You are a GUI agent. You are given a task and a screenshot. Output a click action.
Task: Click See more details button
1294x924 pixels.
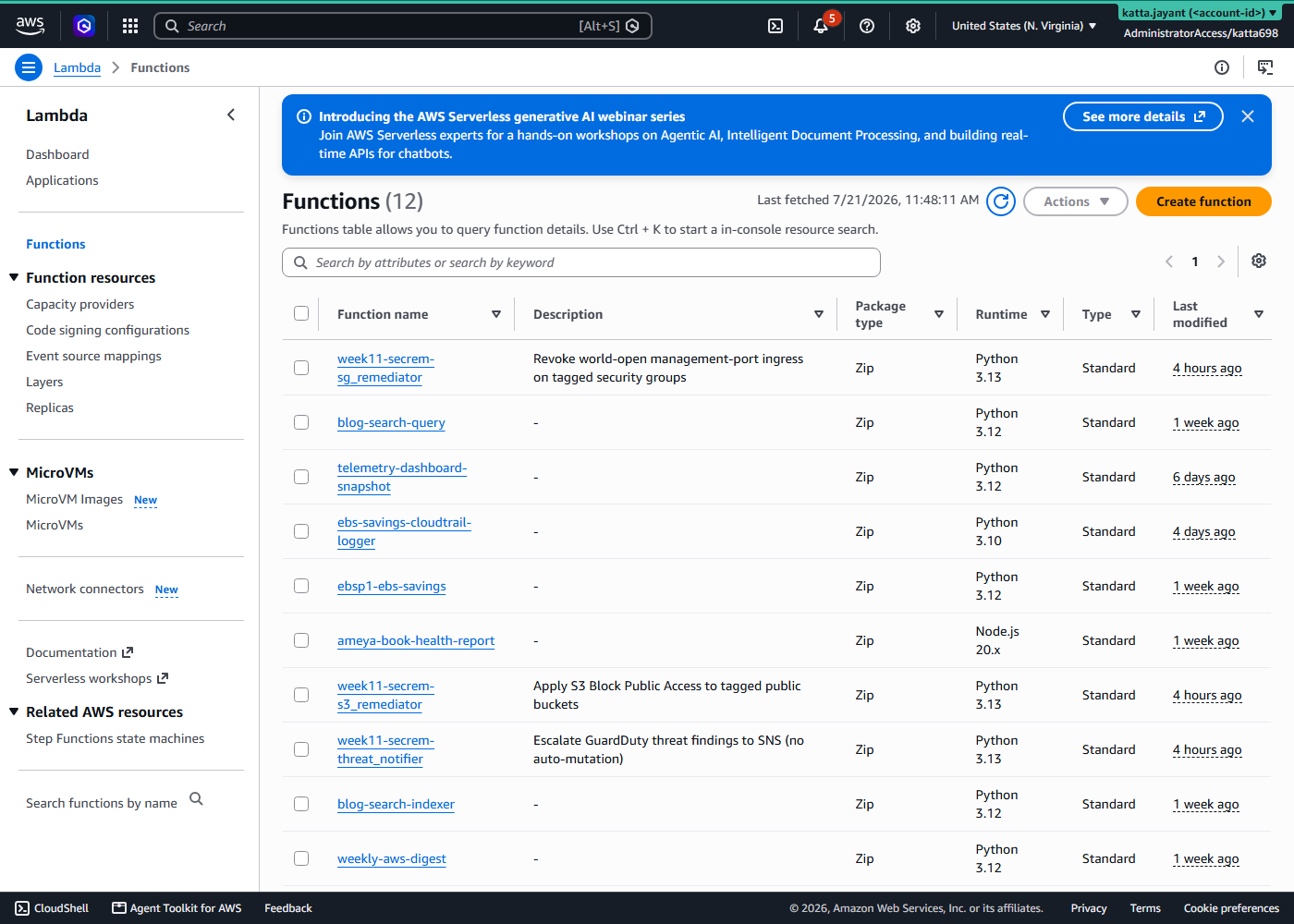click(x=1142, y=116)
